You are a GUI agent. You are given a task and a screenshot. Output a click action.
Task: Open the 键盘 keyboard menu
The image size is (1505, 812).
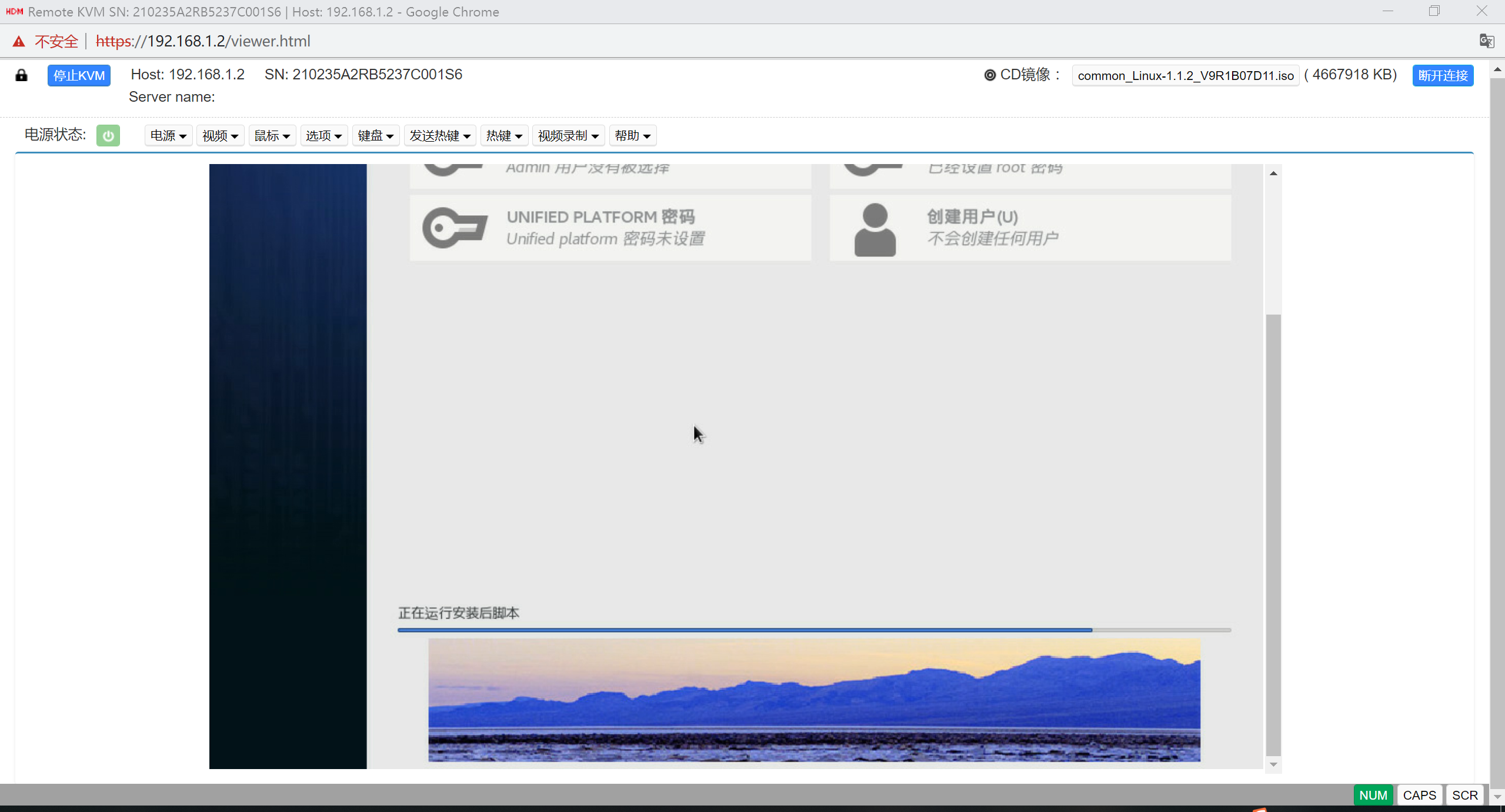click(x=375, y=136)
